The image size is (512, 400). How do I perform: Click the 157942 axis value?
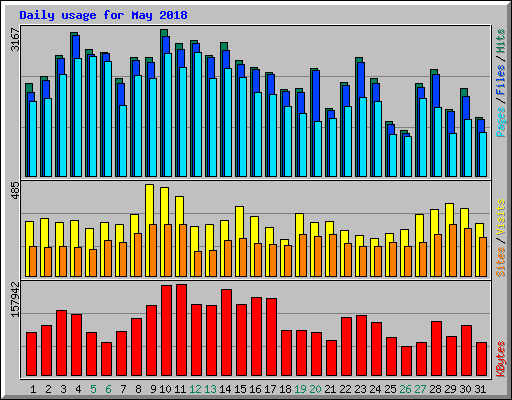point(16,299)
